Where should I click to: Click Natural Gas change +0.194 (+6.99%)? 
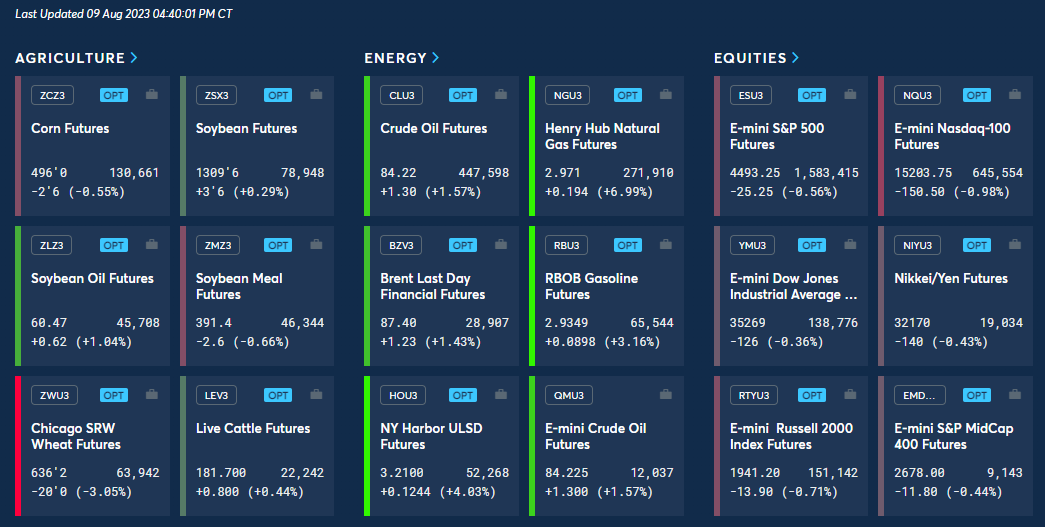click(599, 192)
